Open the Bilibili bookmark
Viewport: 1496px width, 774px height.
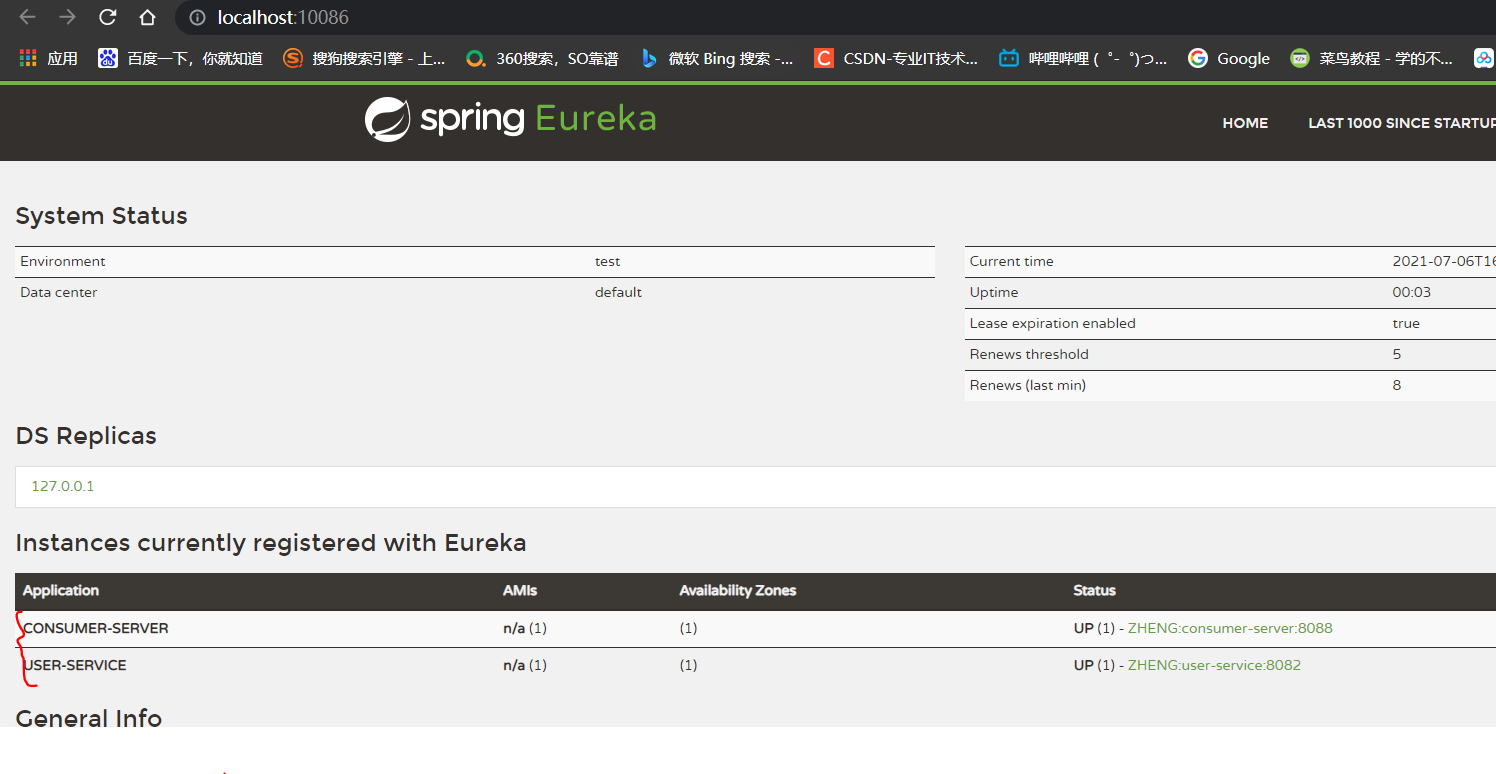pos(1083,58)
